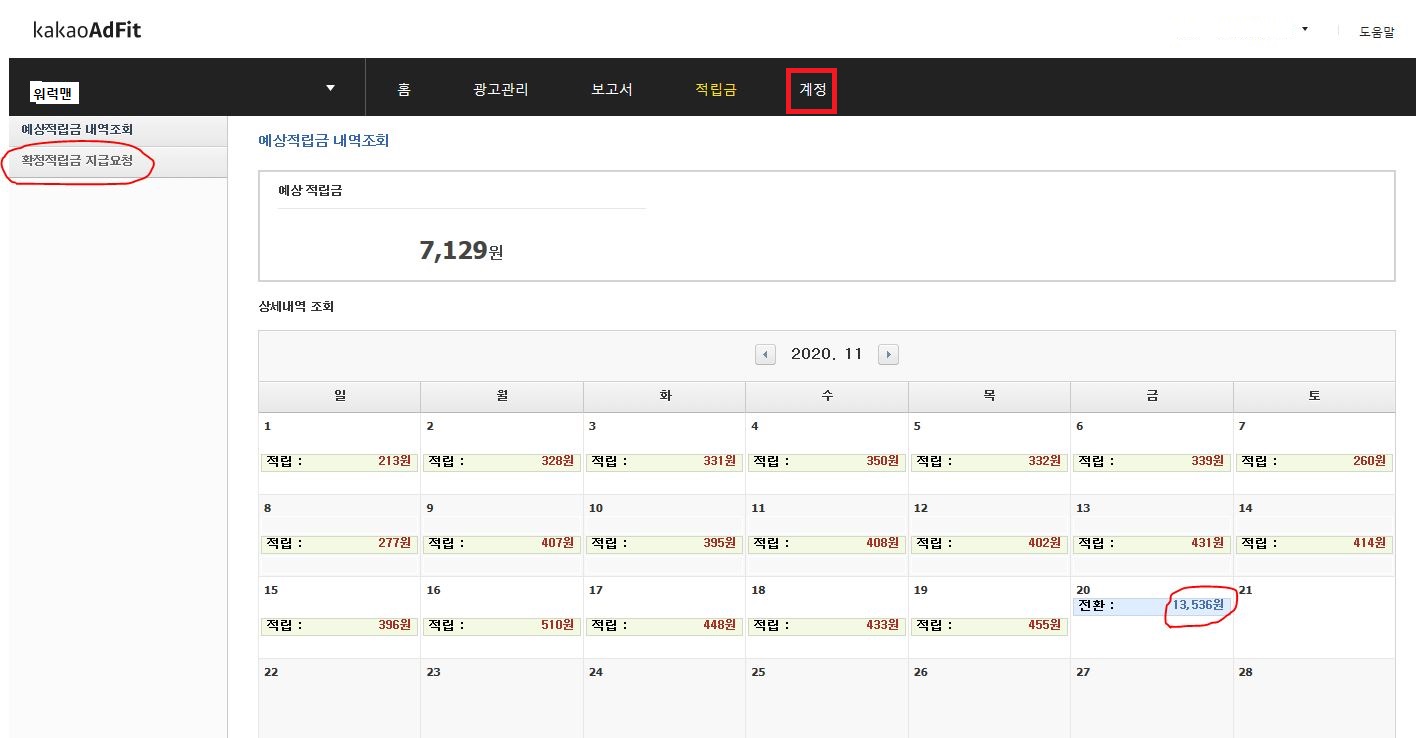Click the 토 column header
Screen dimensions: 1416x738
point(1314,396)
